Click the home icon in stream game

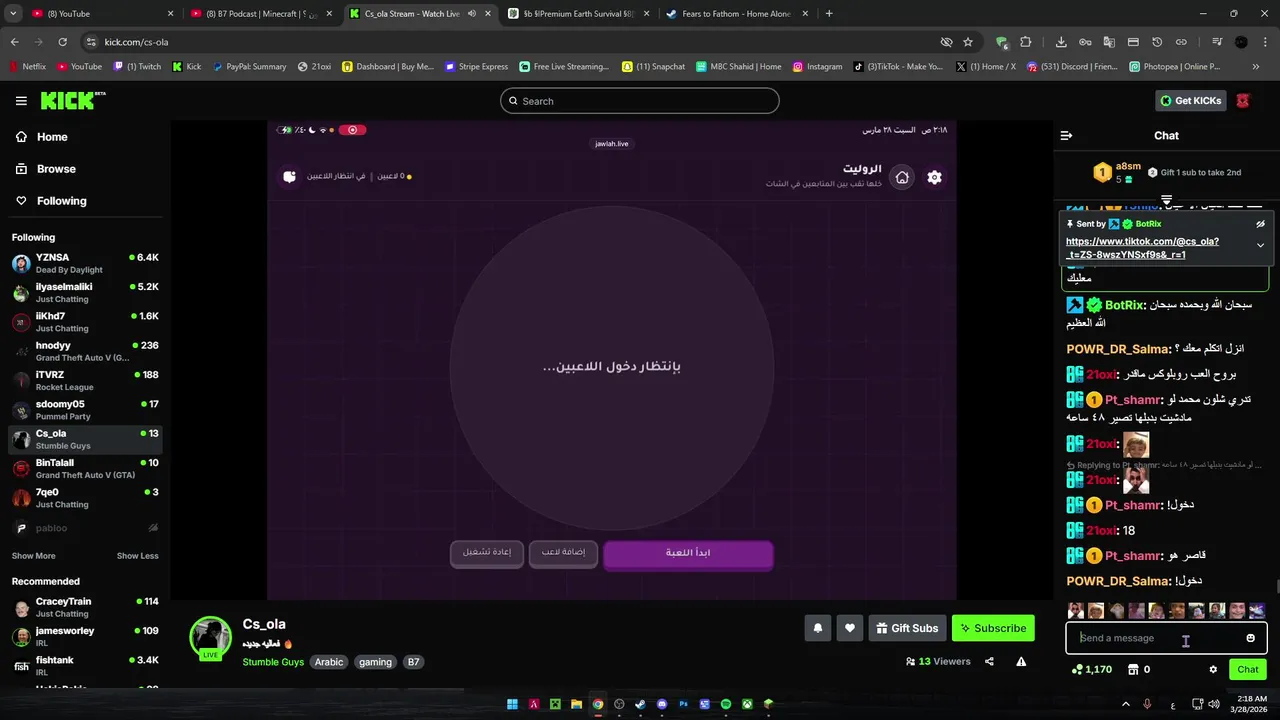click(902, 177)
